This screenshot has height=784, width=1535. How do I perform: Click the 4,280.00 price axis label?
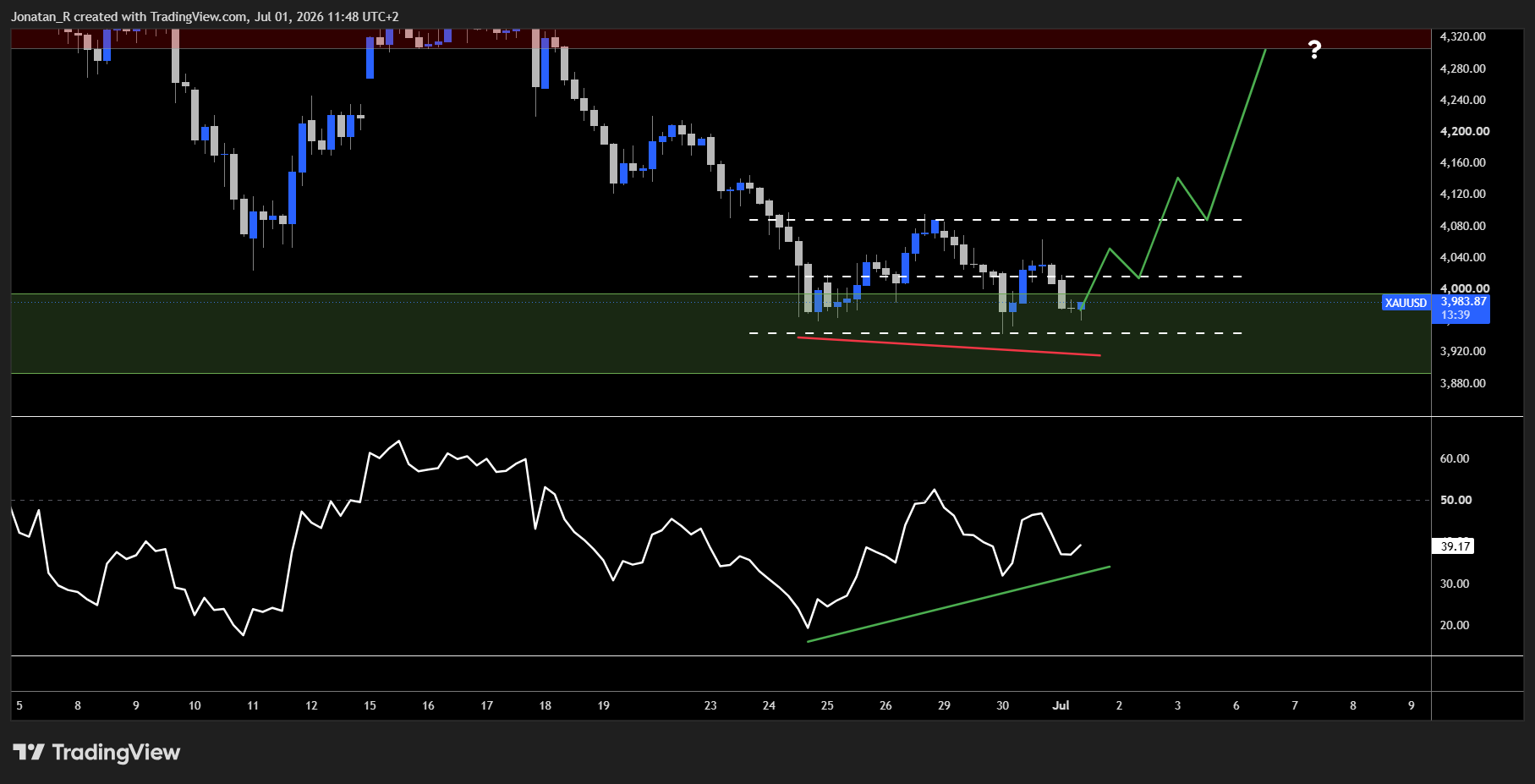pyautogui.click(x=1462, y=69)
